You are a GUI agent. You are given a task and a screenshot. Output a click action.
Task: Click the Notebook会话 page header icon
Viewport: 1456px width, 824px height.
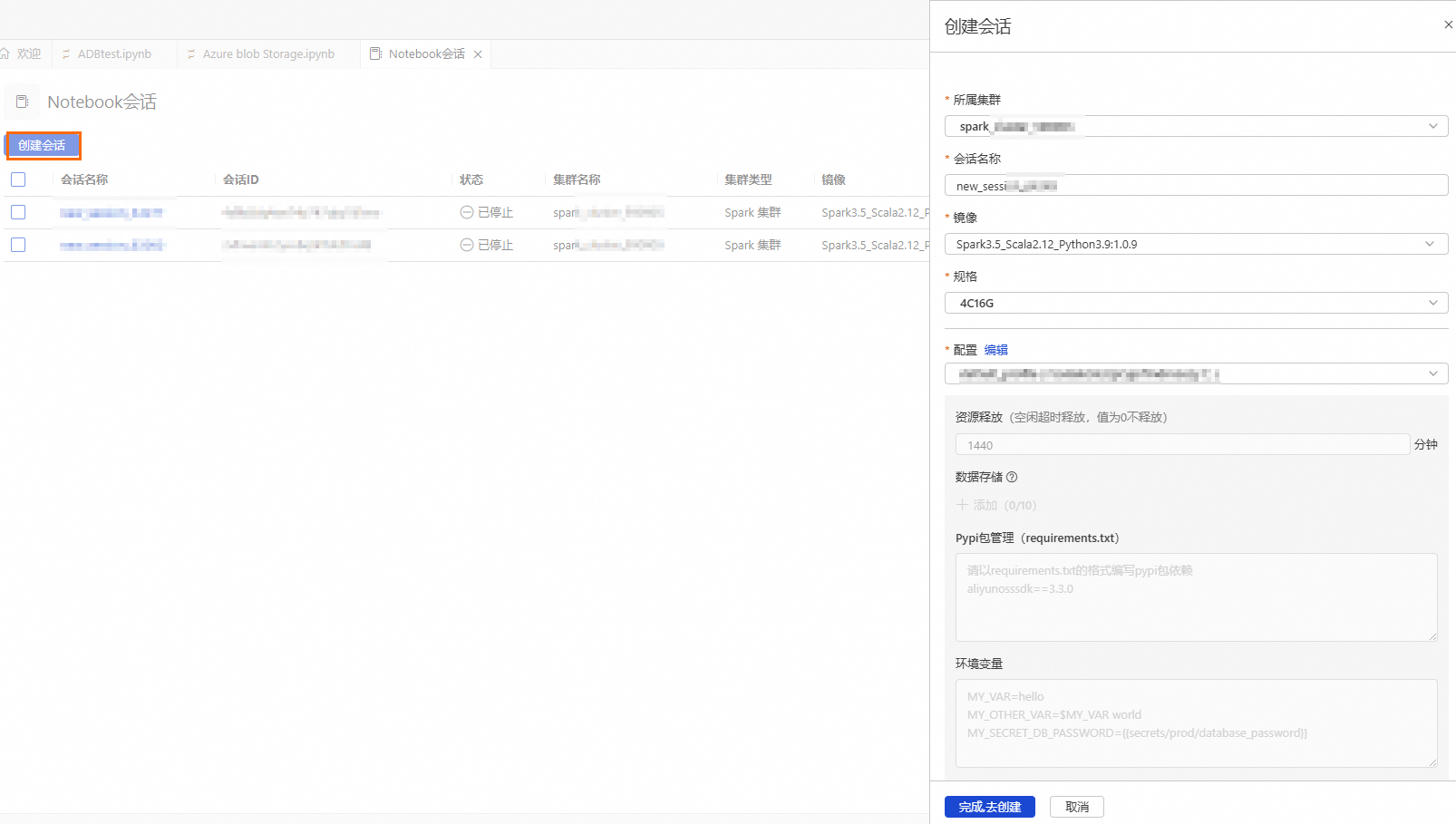[x=23, y=102]
